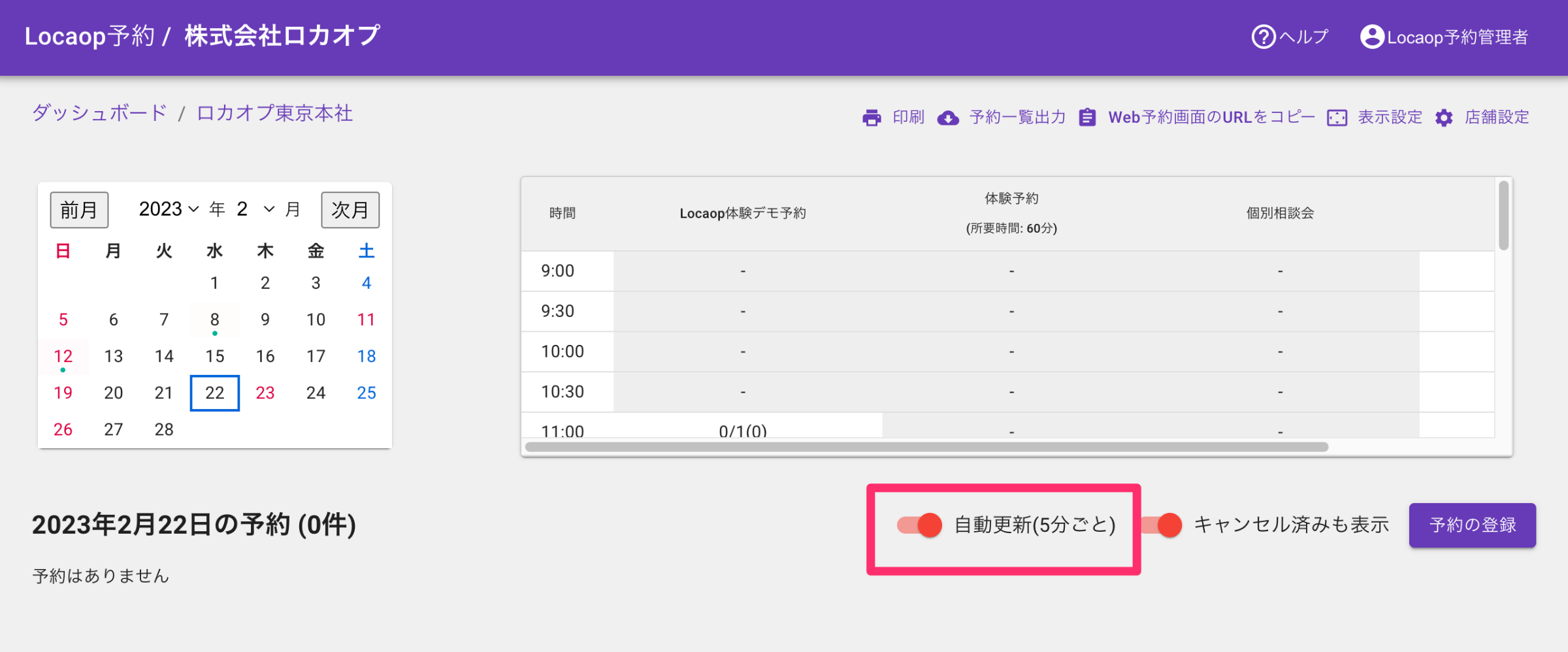Image resolution: width=1568 pixels, height=652 pixels.
Task: Open the year dropdown showing 2023
Action: 169,209
